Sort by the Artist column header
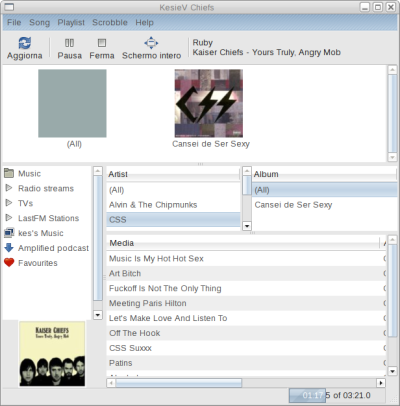 point(173,174)
